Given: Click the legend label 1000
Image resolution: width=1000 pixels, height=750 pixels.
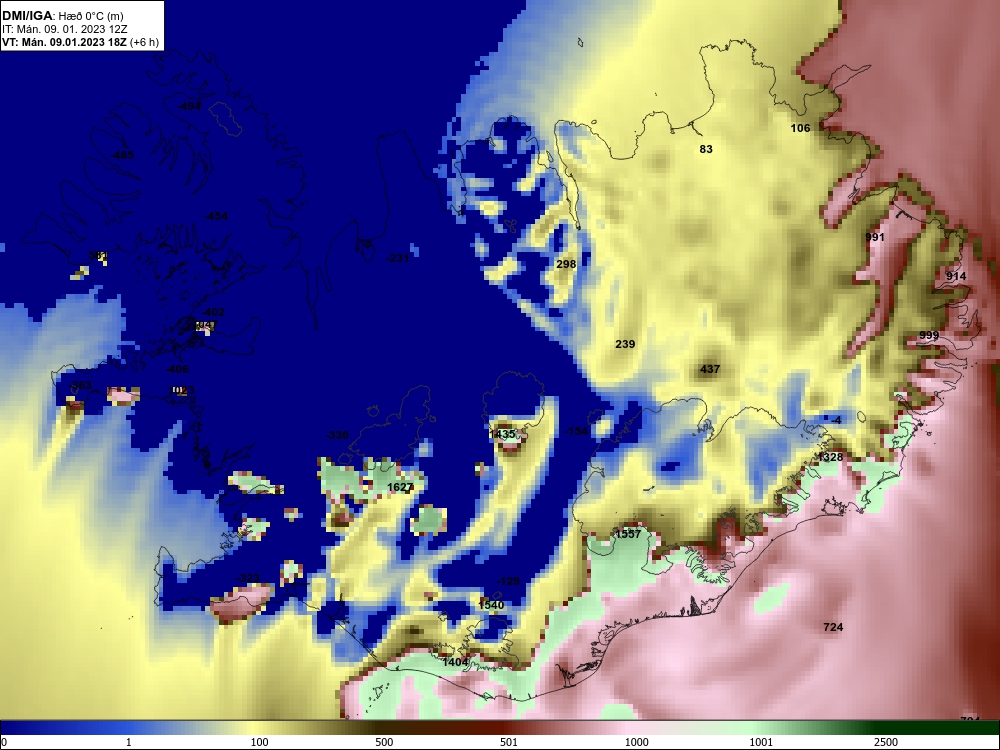Looking at the screenshot, I should coord(636,742).
